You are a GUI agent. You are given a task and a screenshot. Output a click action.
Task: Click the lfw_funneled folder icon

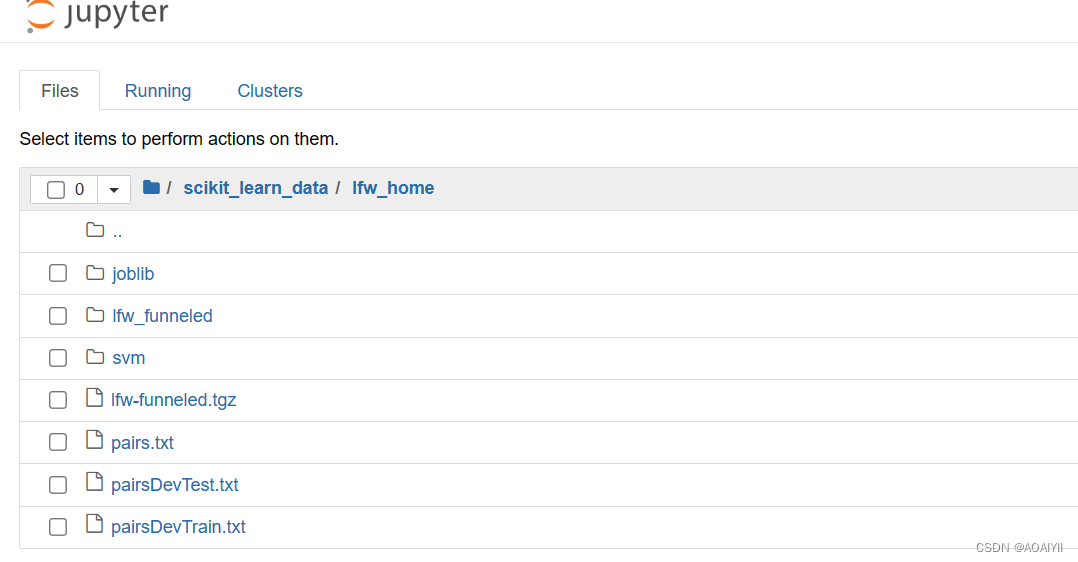pos(95,314)
